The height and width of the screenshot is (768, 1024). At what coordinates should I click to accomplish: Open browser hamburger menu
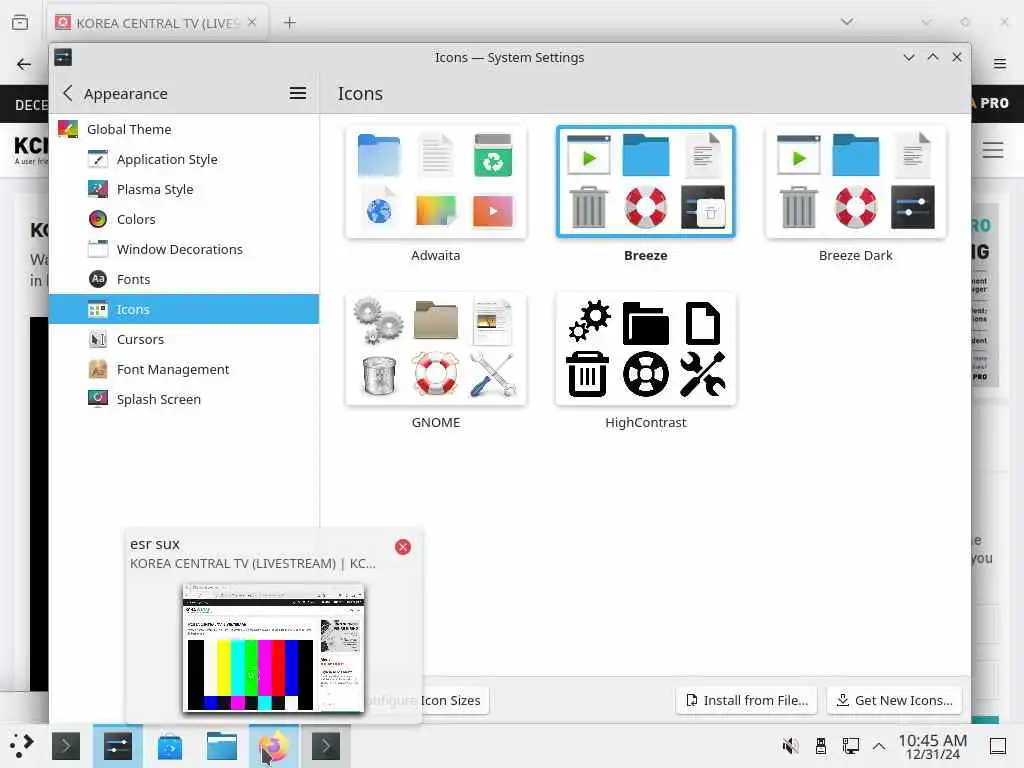[999, 64]
